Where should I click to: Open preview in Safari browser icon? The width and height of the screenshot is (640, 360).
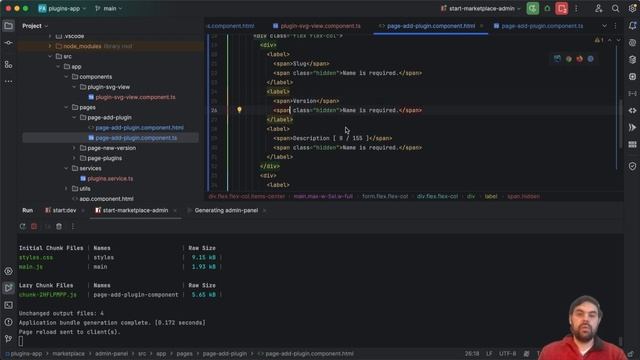pyautogui.click(x=591, y=59)
